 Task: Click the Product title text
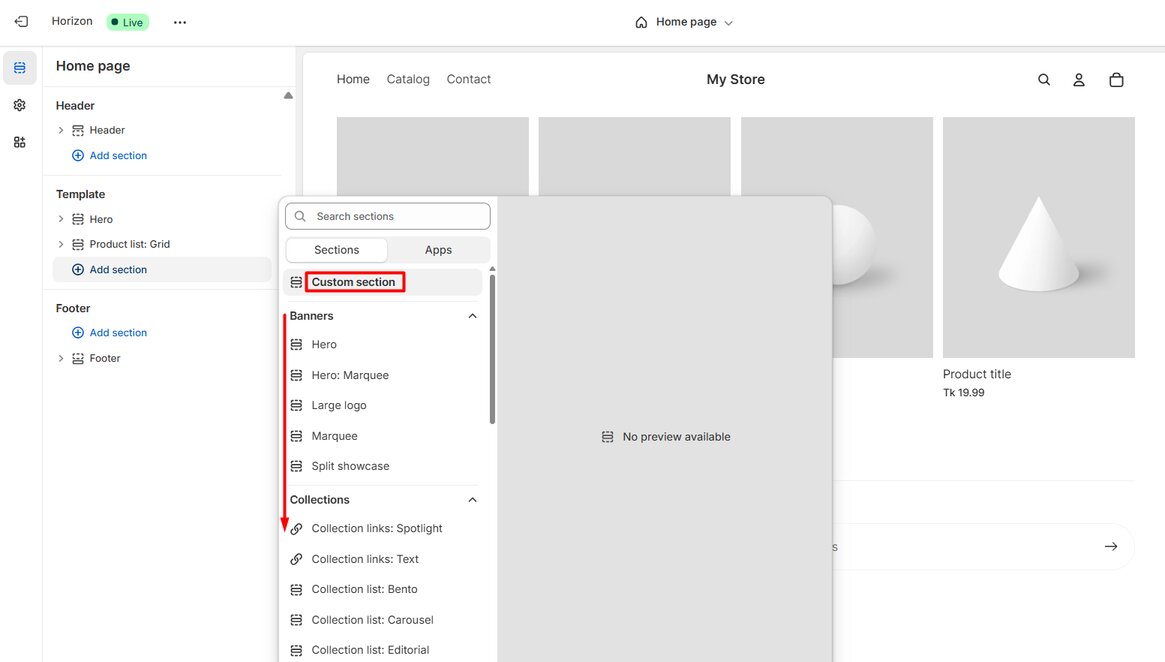click(x=977, y=374)
